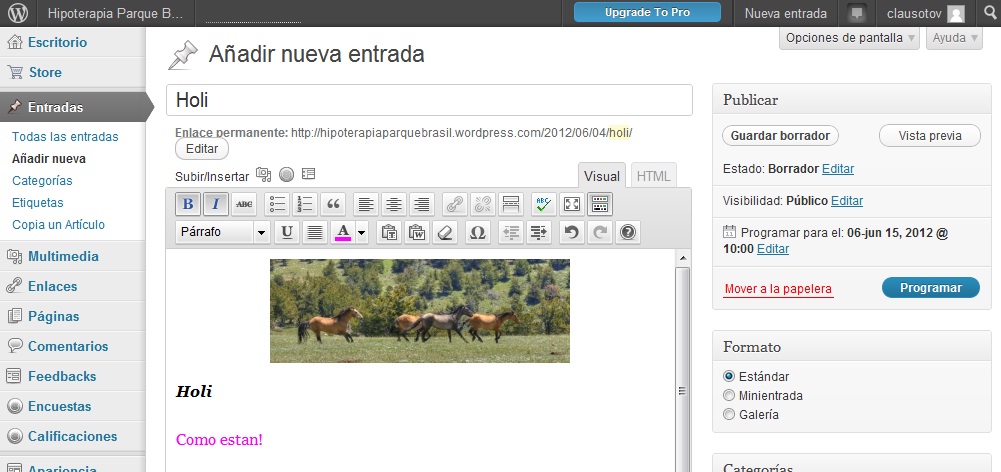This screenshot has width=1001, height=472.
Task: Insert a blockquote with the quote icon
Action: pyautogui.click(x=334, y=204)
